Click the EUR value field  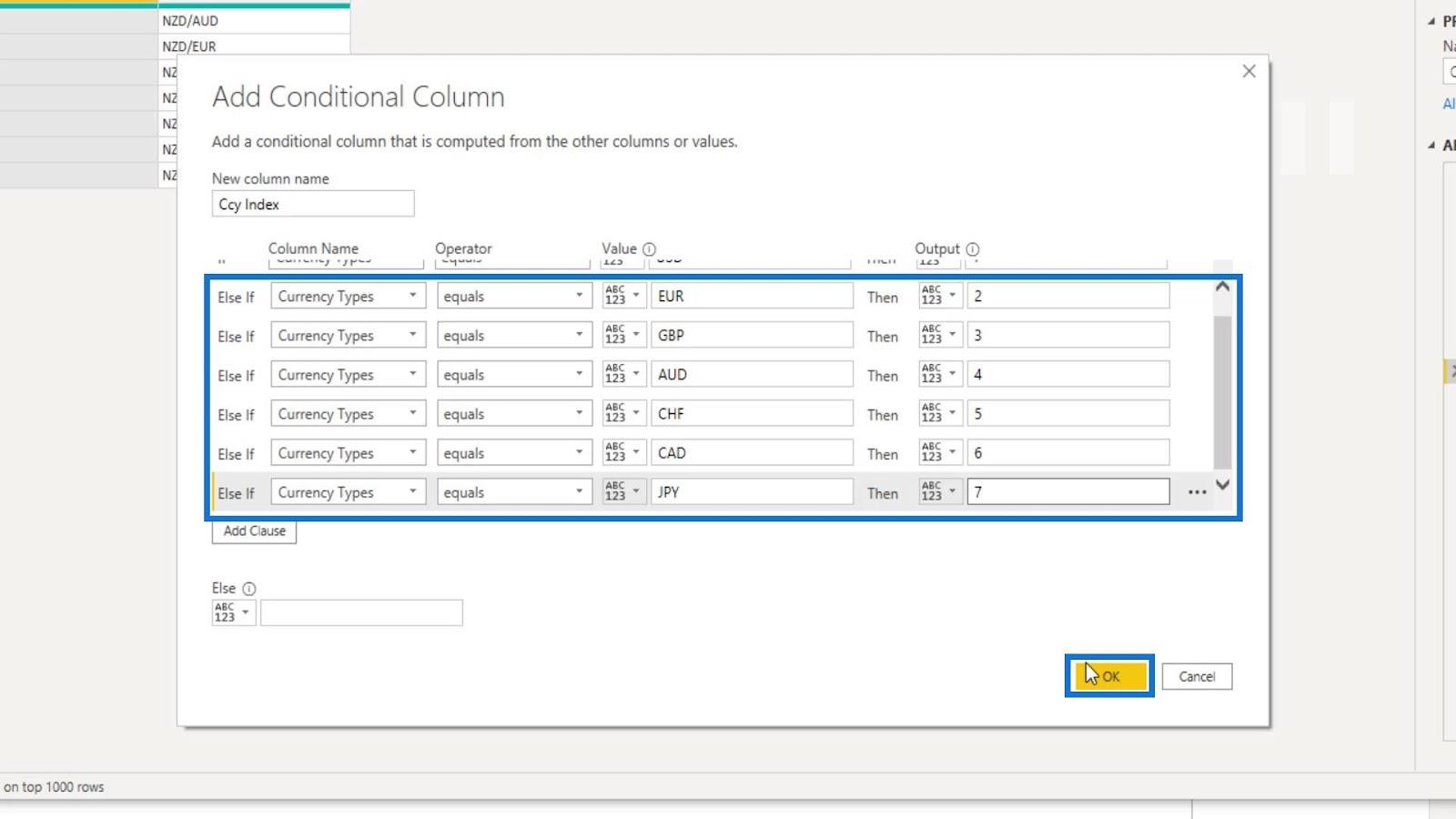[x=752, y=296]
